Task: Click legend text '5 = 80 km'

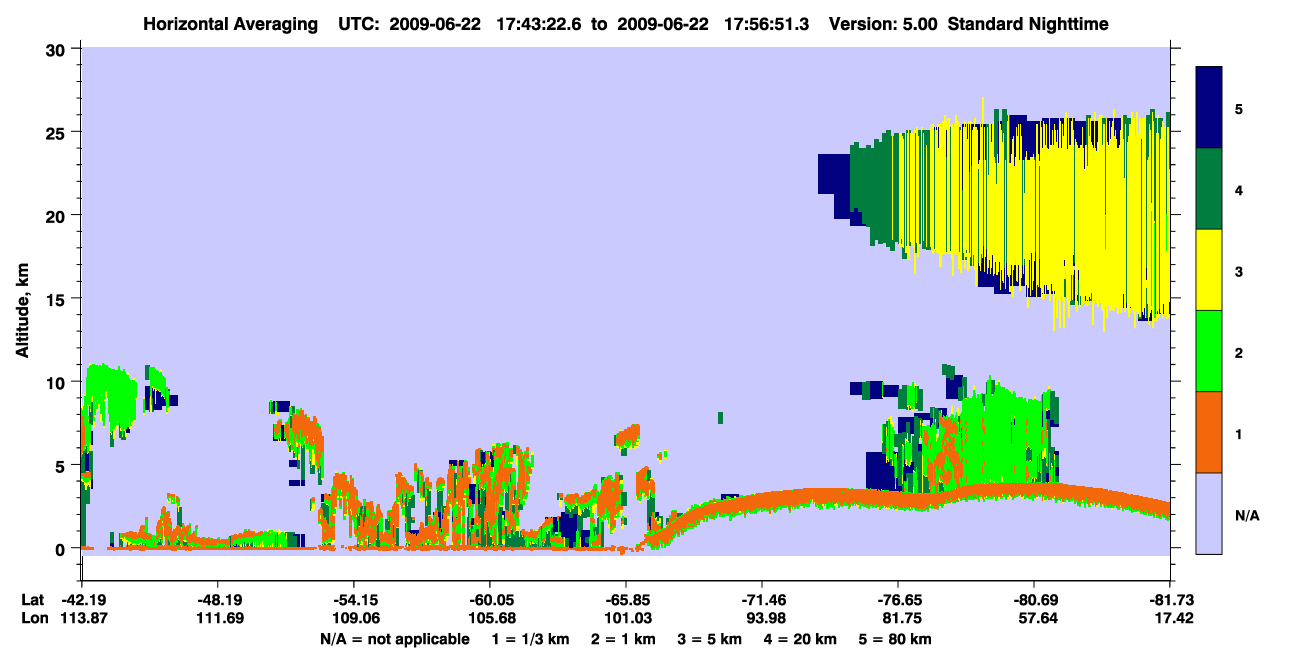Action: coord(897,639)
